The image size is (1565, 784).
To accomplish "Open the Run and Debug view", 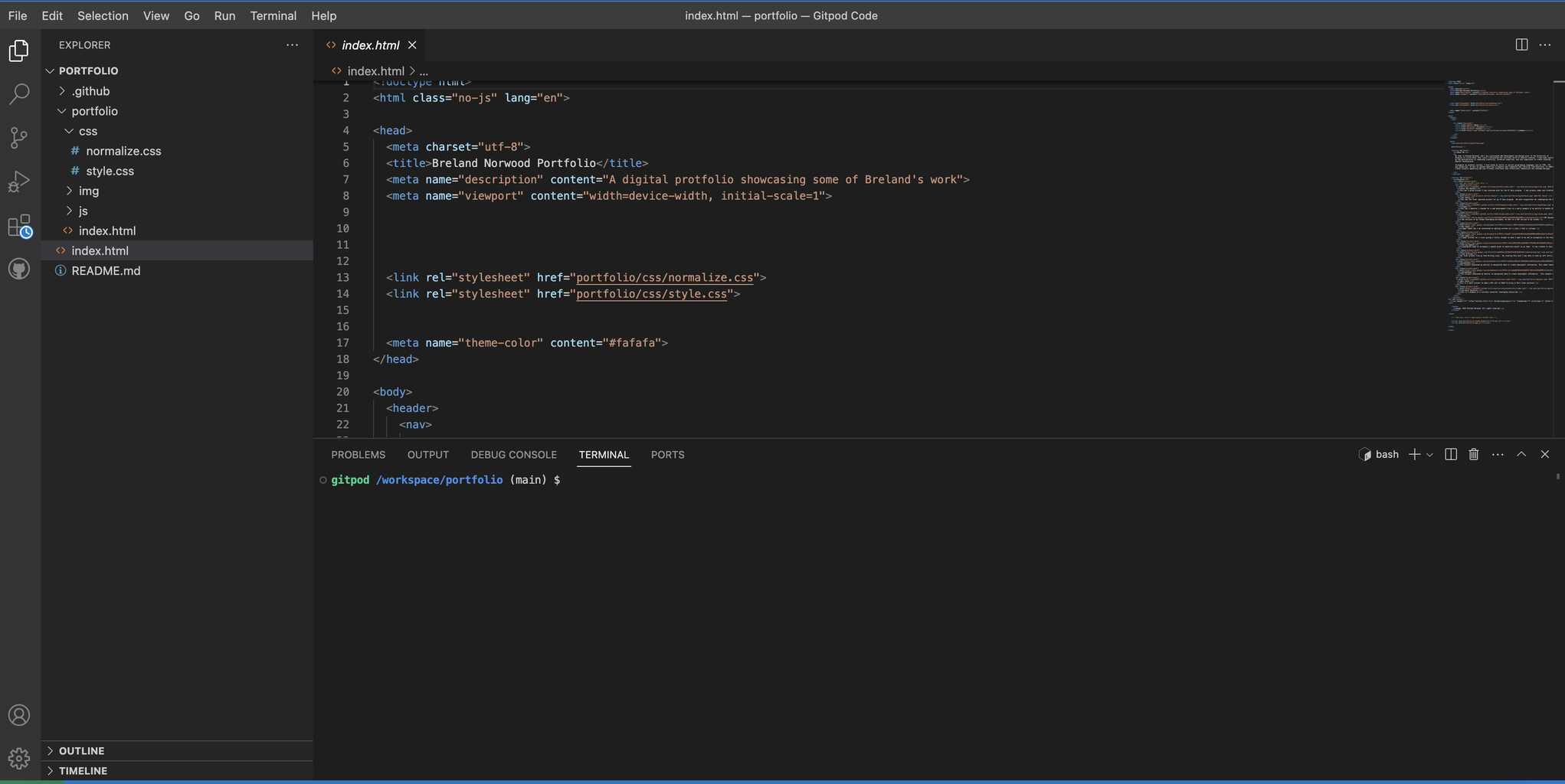I will coord(18,181).
